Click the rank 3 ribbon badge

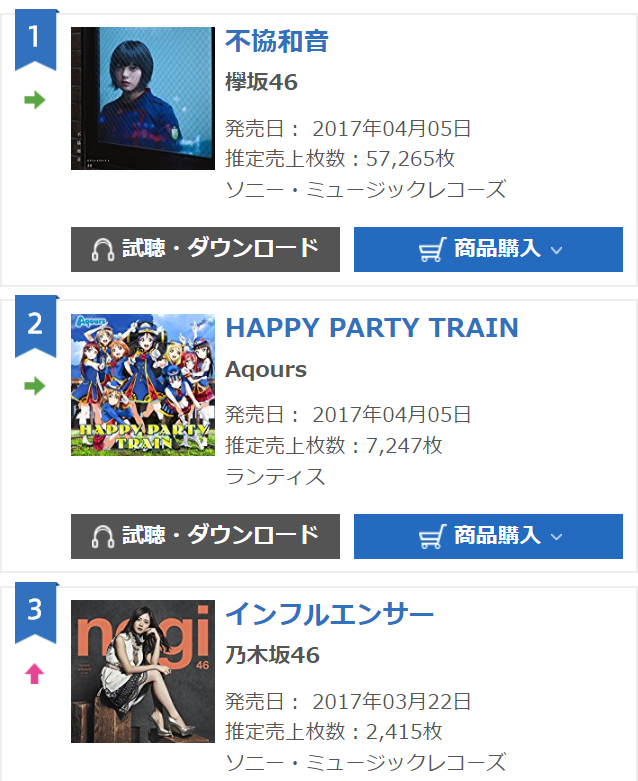tap(36, 613)
